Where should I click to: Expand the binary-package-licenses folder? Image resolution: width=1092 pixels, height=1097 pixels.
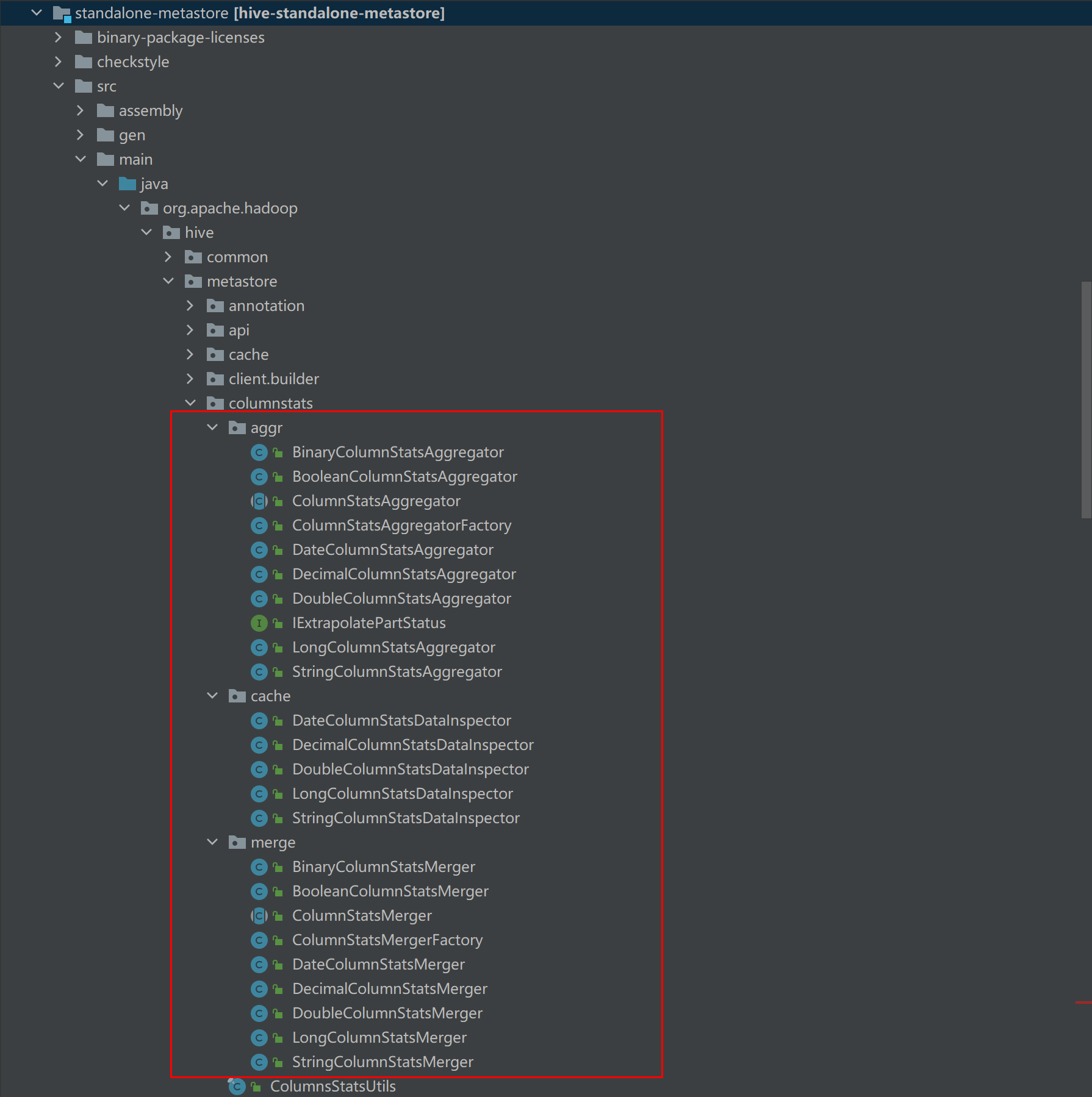58,37
